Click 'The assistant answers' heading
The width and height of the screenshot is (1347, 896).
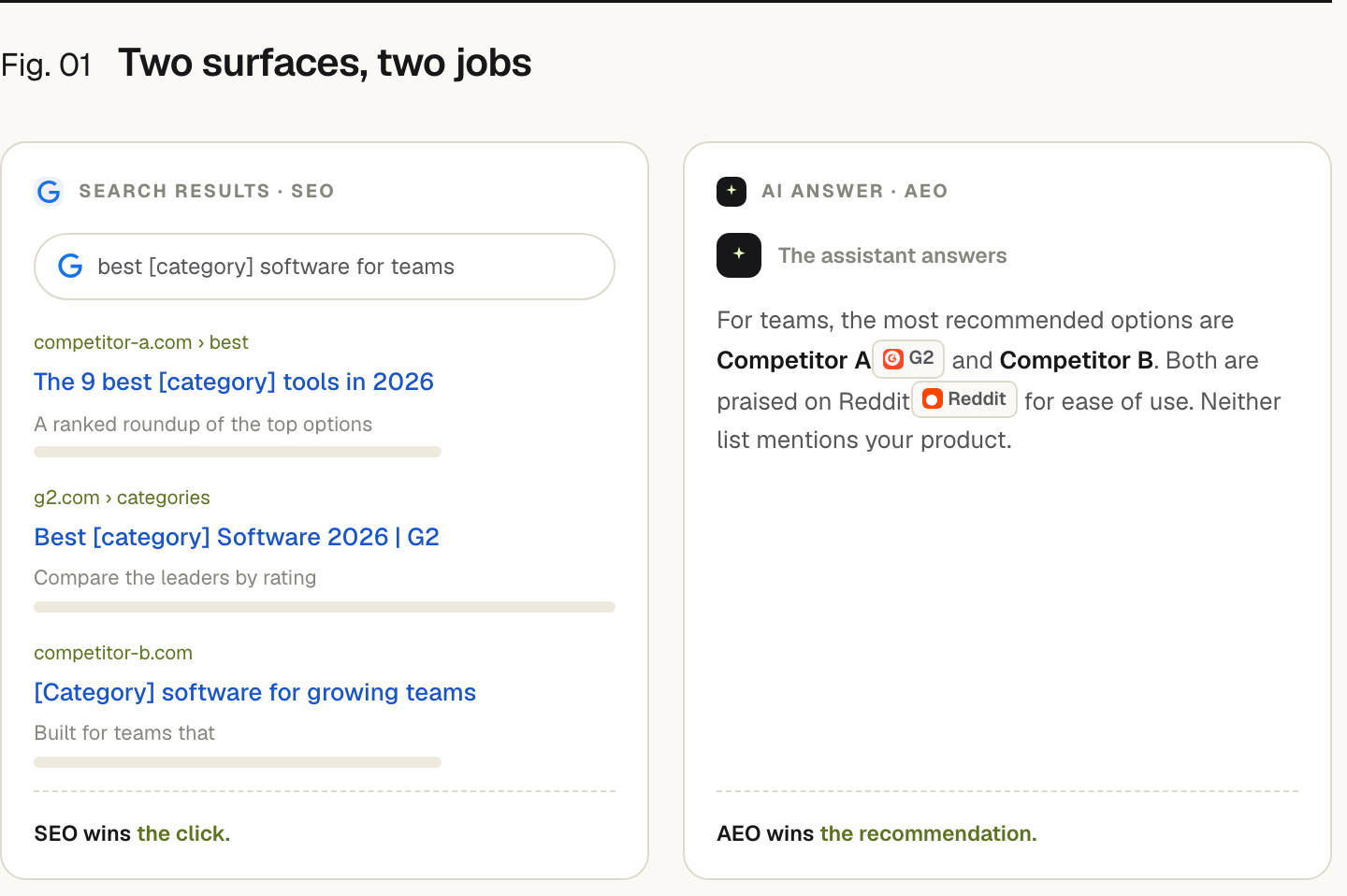point(892,255)
